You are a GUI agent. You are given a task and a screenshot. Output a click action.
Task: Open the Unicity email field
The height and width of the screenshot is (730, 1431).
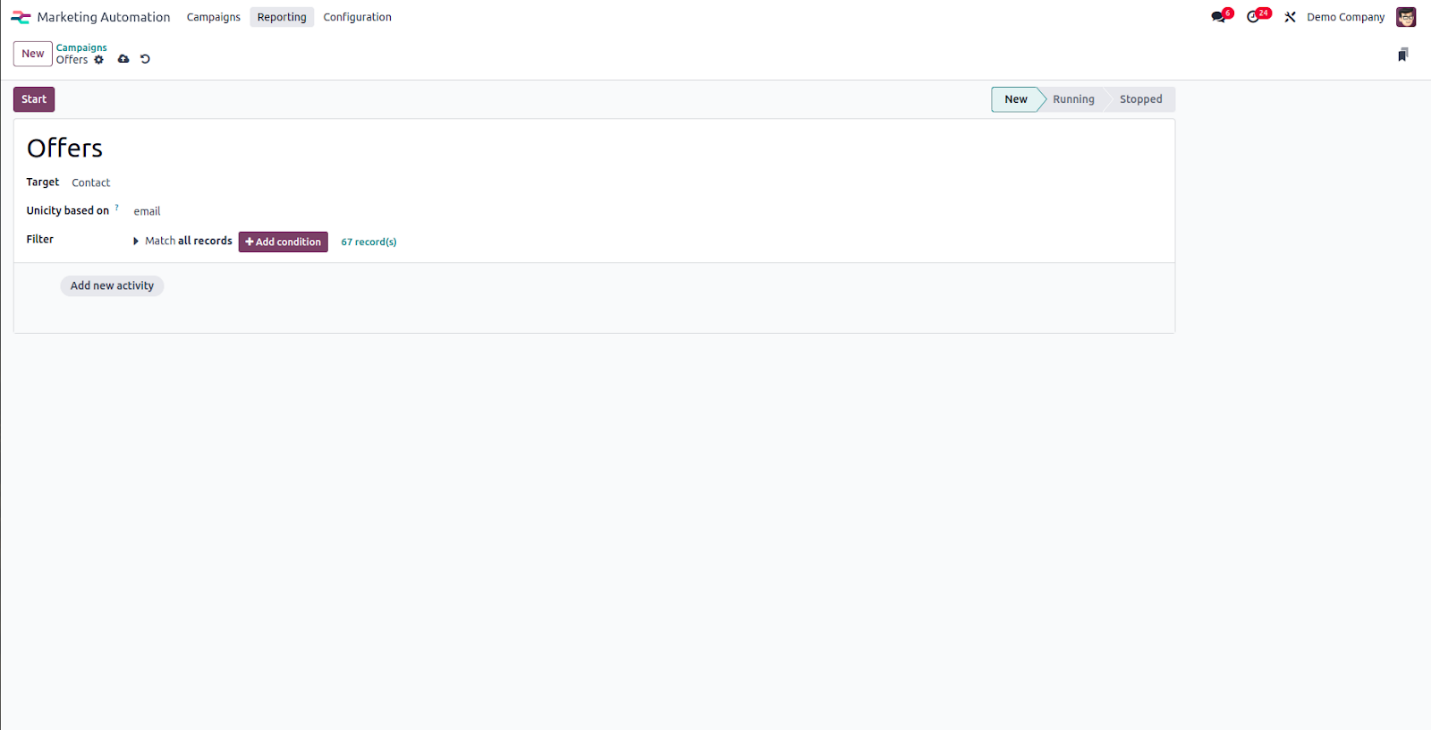(147, 211)
